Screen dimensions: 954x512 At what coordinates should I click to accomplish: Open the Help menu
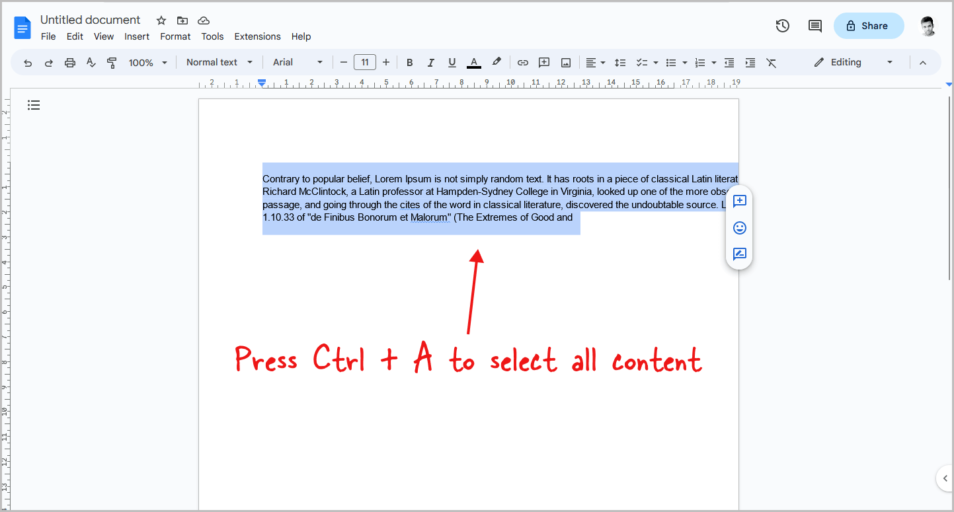301,36
